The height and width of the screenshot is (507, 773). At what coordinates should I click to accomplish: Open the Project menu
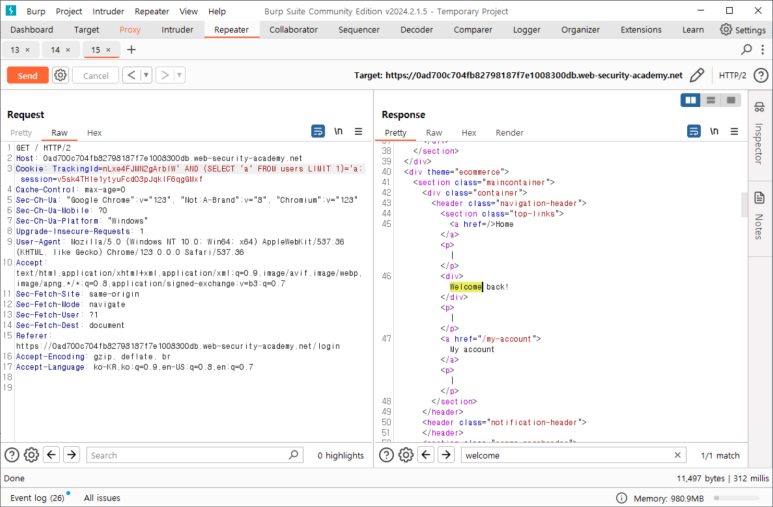click(x=69, y=11)
